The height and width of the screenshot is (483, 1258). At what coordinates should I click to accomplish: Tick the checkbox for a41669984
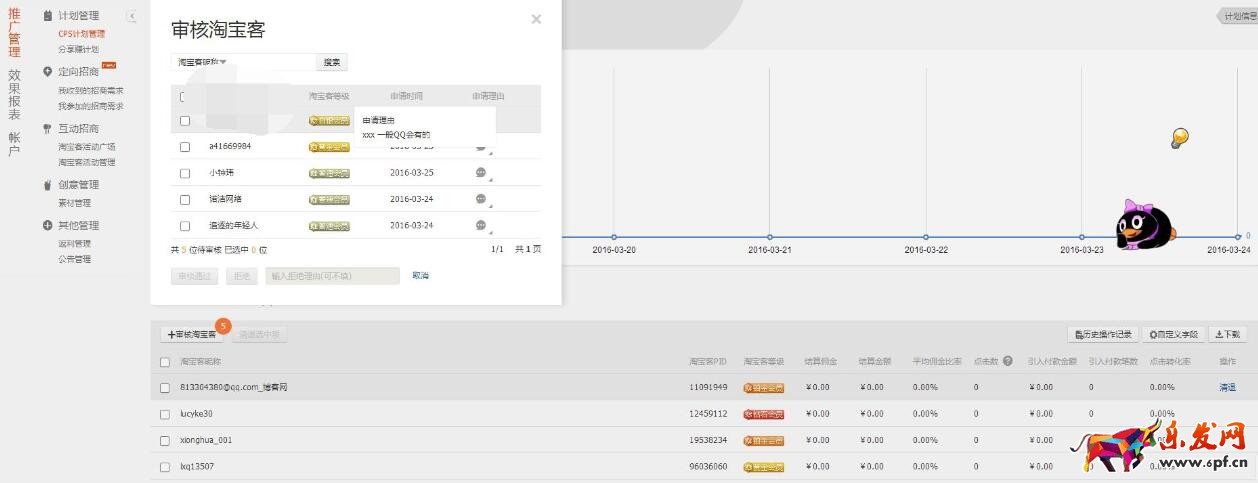185,147
